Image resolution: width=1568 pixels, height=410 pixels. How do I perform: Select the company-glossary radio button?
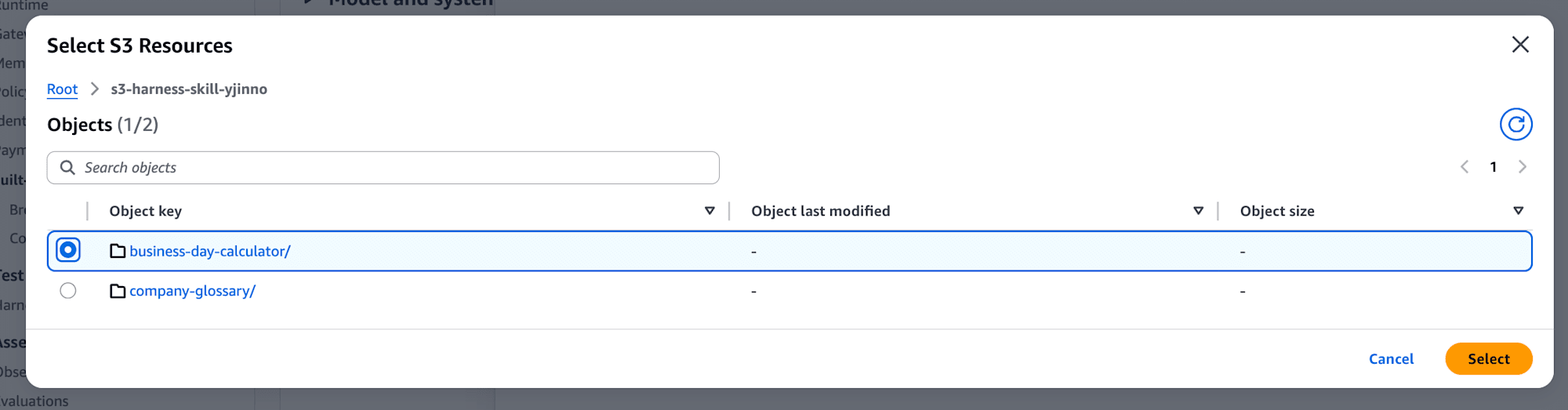[x=68, y=291]
